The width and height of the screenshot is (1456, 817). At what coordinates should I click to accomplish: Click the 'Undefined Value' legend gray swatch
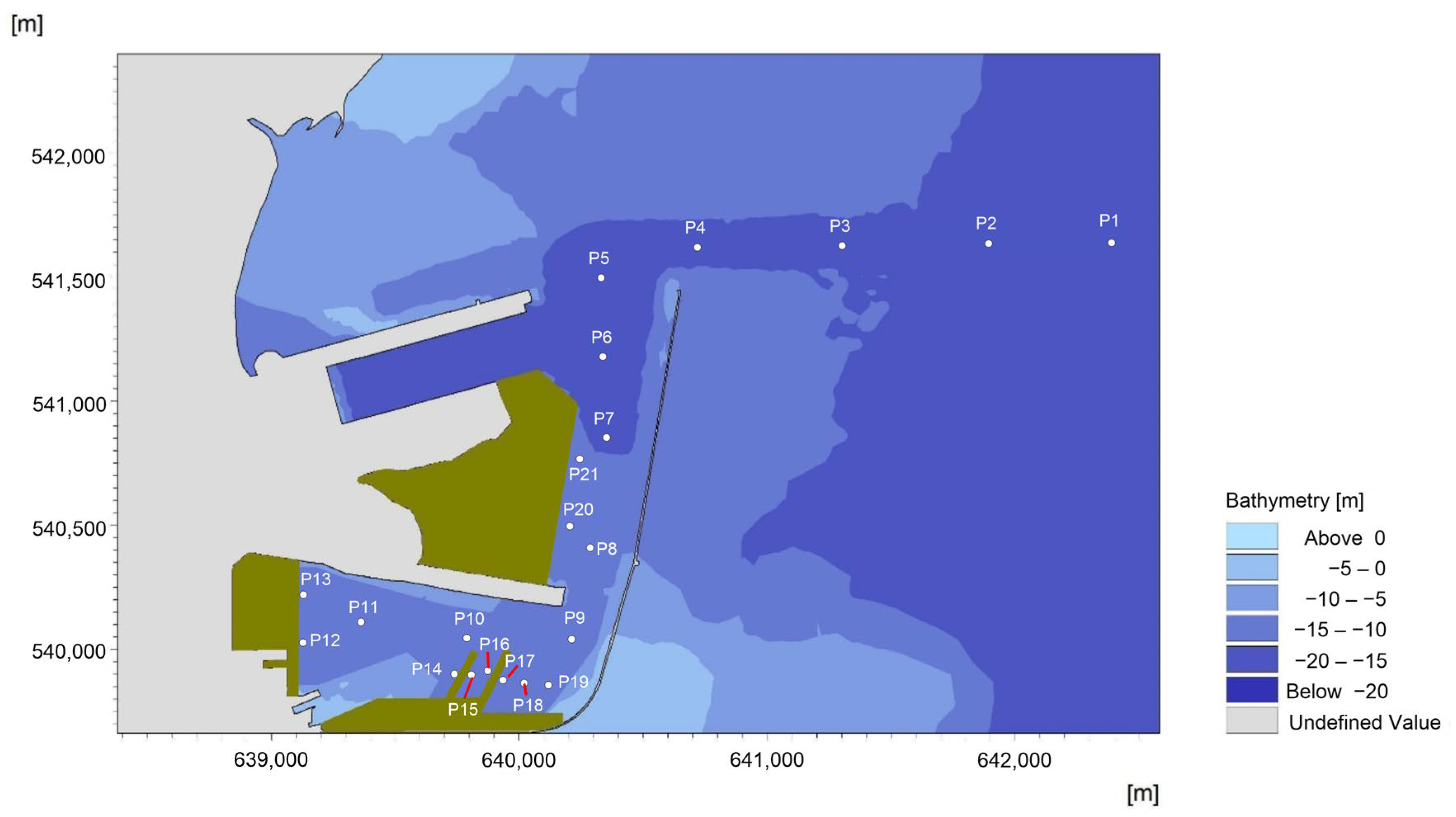(x=1251, y=720)
